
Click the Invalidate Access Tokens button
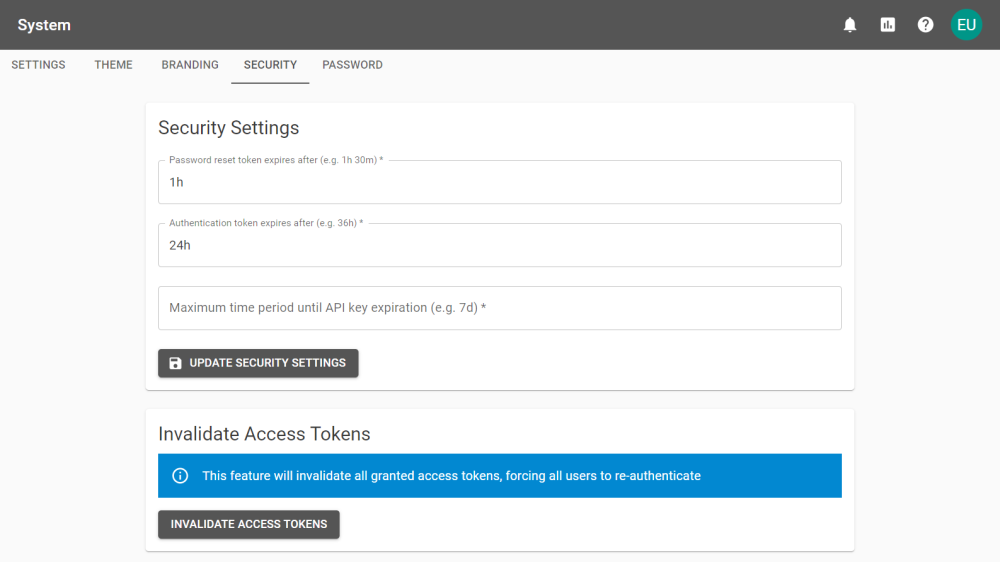tap(249, 524)
